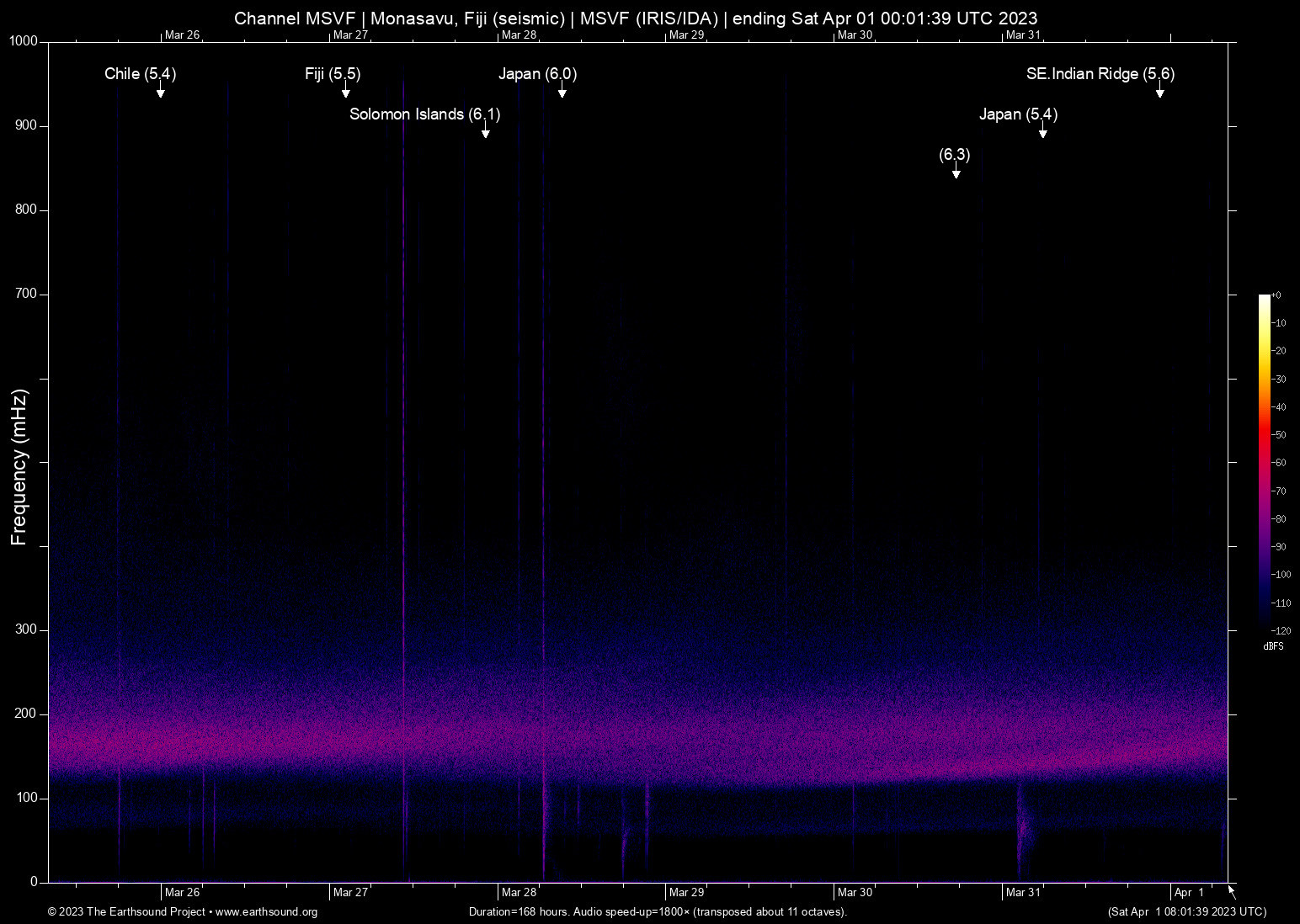
Task: Click the Frequency (mHz) axis label
Action: [19, 467]
